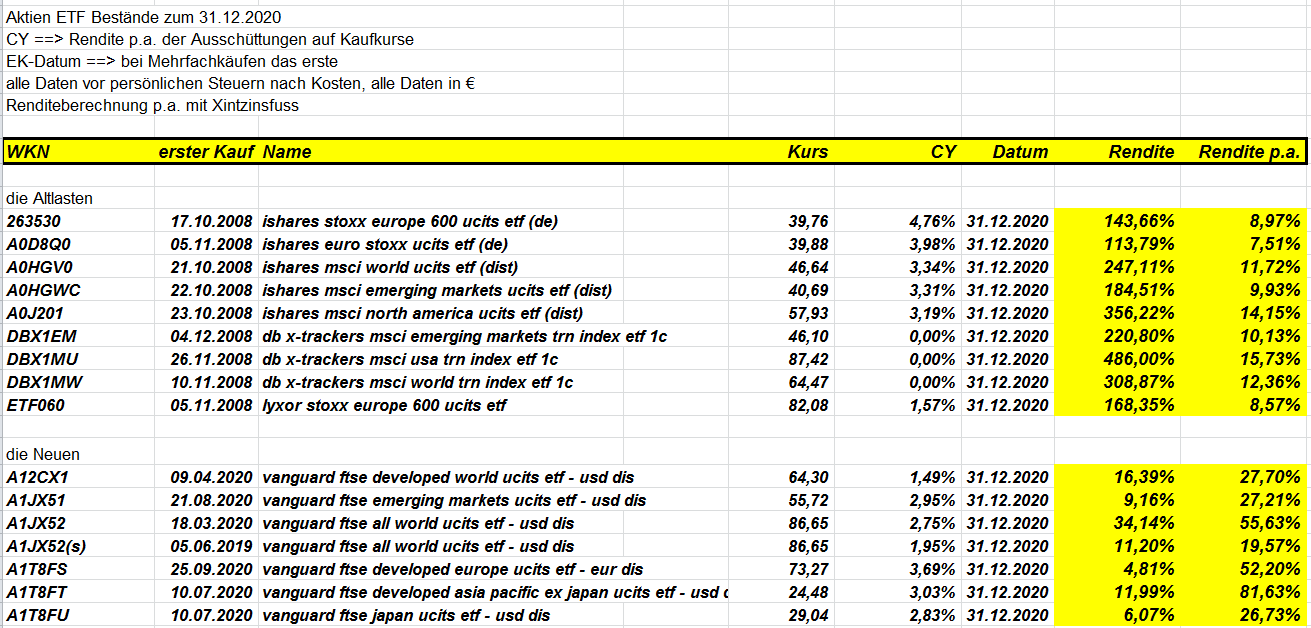Select name 'db x-trackers msci usa trn index etf 1c'
The image size is (1311, 628).
coord(410,360)
